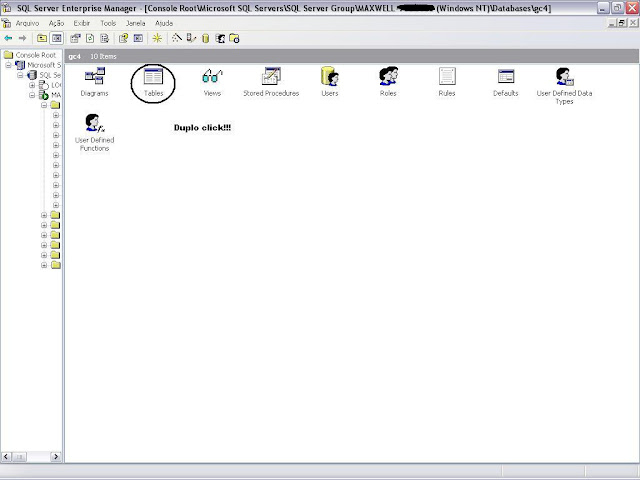Select the Microsoft SQL Servers tree node
Image resolution: width=640 pixels, height=480 pixels.
click(44, 65)
